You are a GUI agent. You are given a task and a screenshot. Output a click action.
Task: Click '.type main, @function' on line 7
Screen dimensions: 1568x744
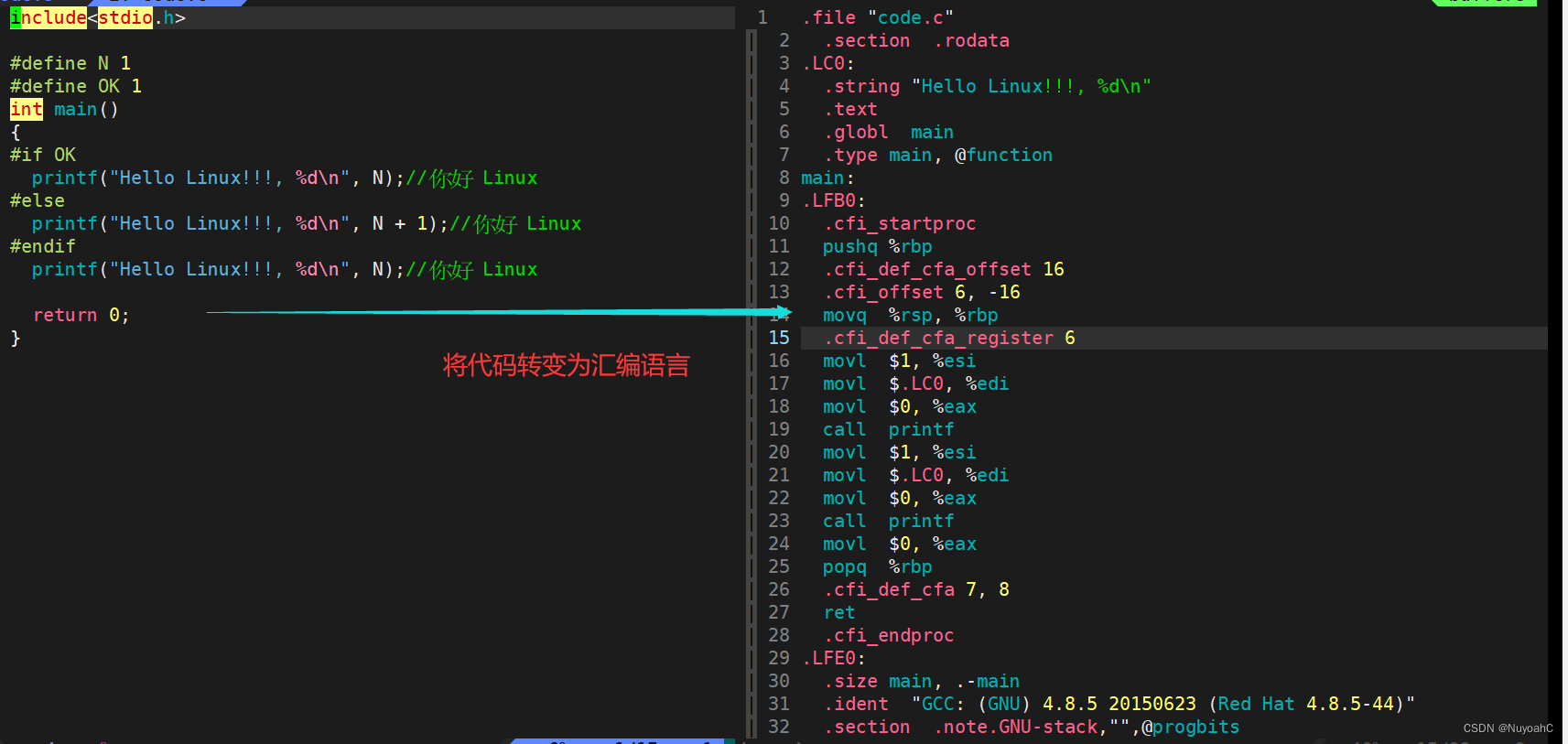[x=938, y=155]
